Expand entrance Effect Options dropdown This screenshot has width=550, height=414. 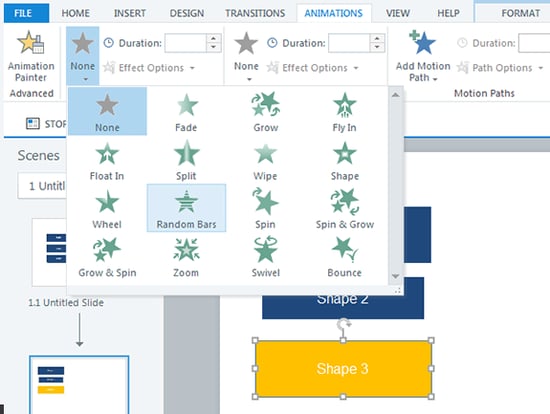[x=150, y=68]
